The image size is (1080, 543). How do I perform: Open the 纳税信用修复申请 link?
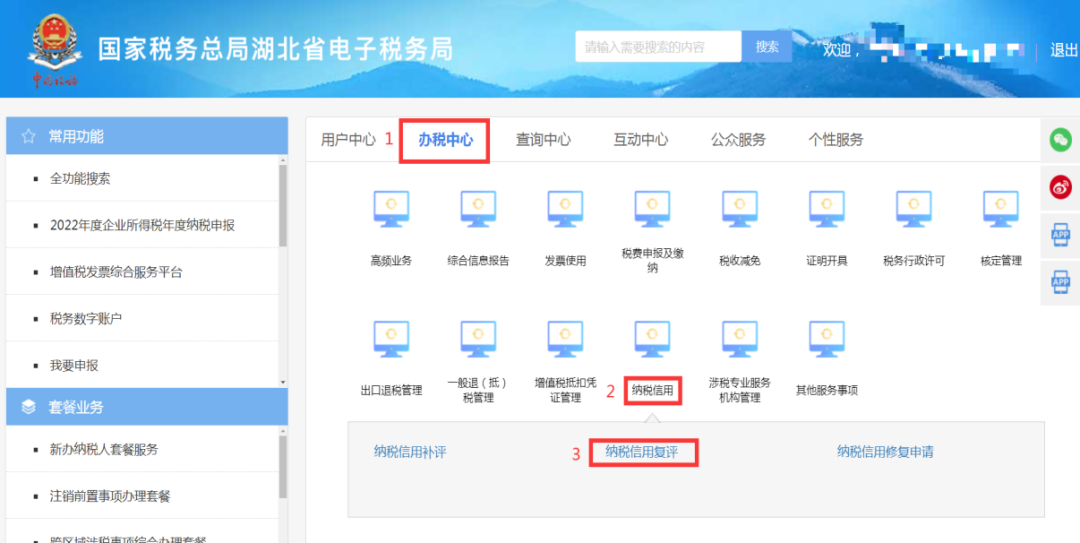(886, 452)
